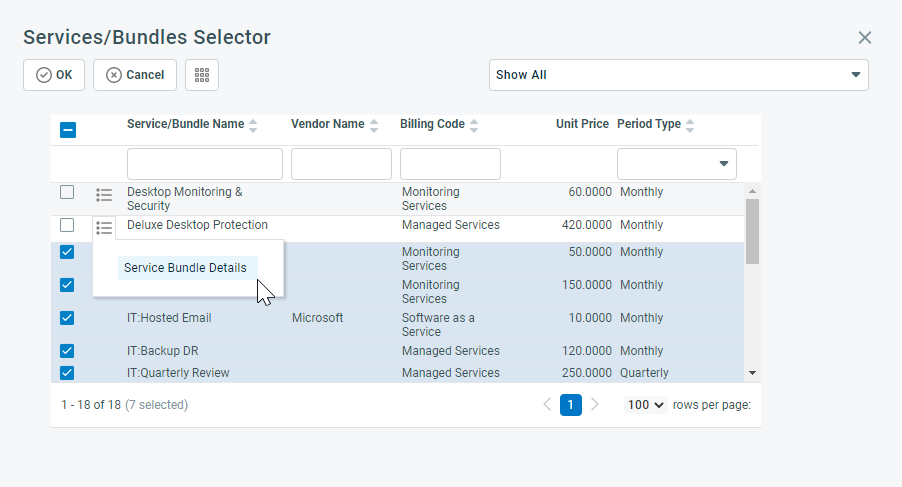Sort by Billing Code arrows
The height and width of the screenshot is (487, 902).
(474, 125)
